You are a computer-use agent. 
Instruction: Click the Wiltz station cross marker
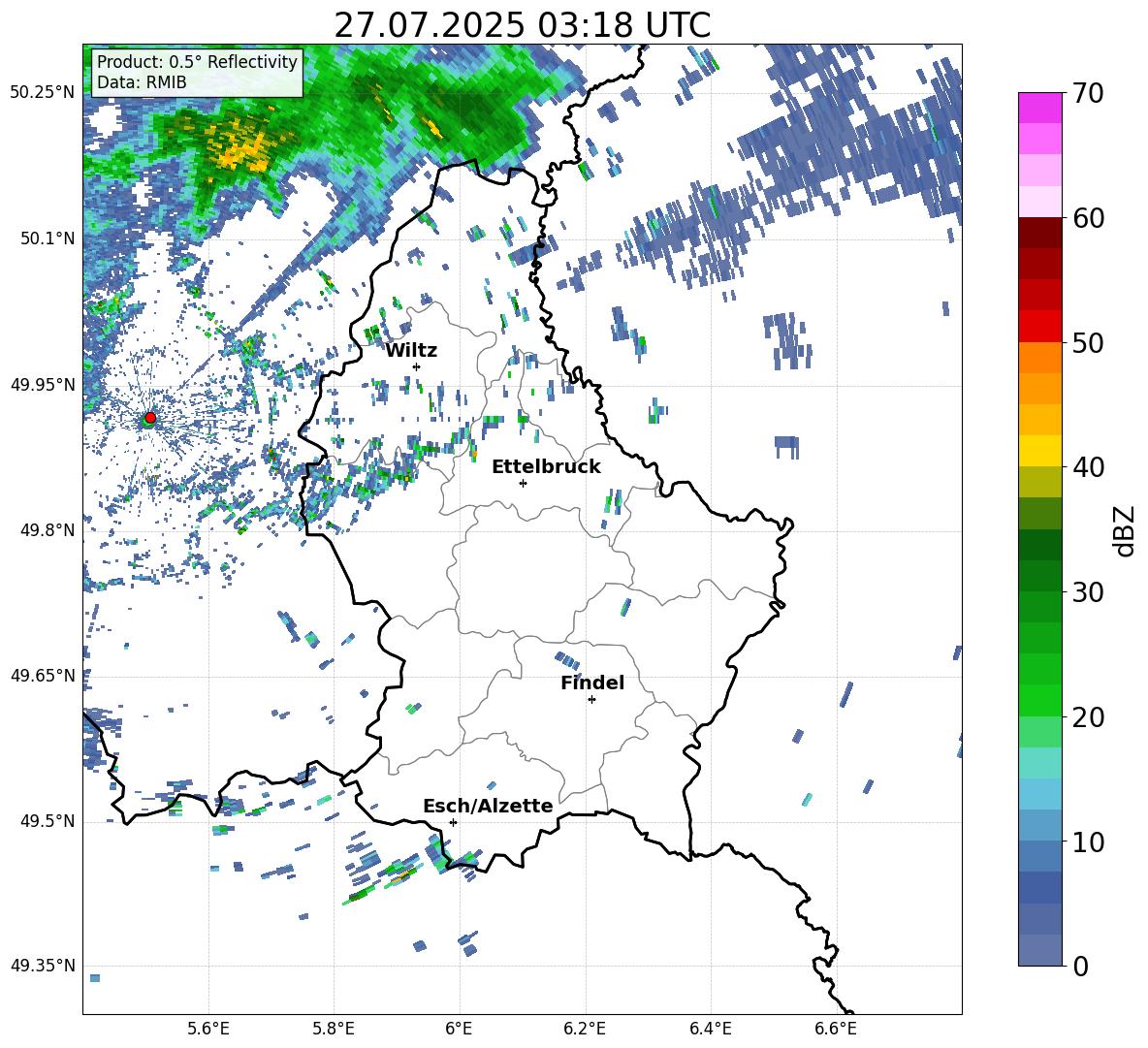click(x=417, y=366)
